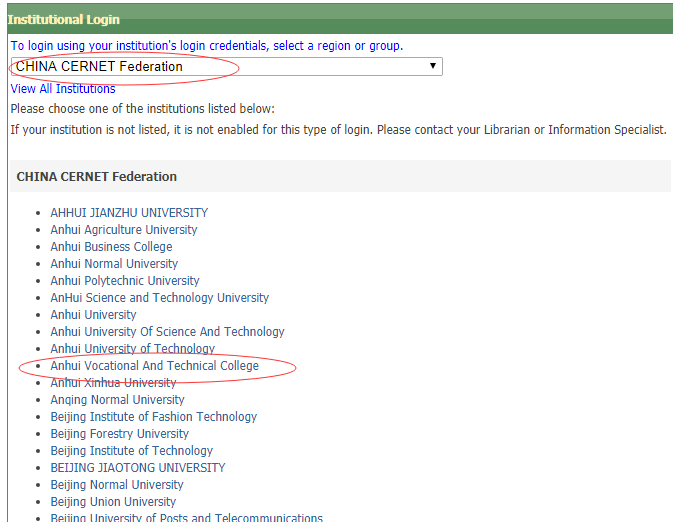Choose Anhui Agriculture University

pos(124,230)
